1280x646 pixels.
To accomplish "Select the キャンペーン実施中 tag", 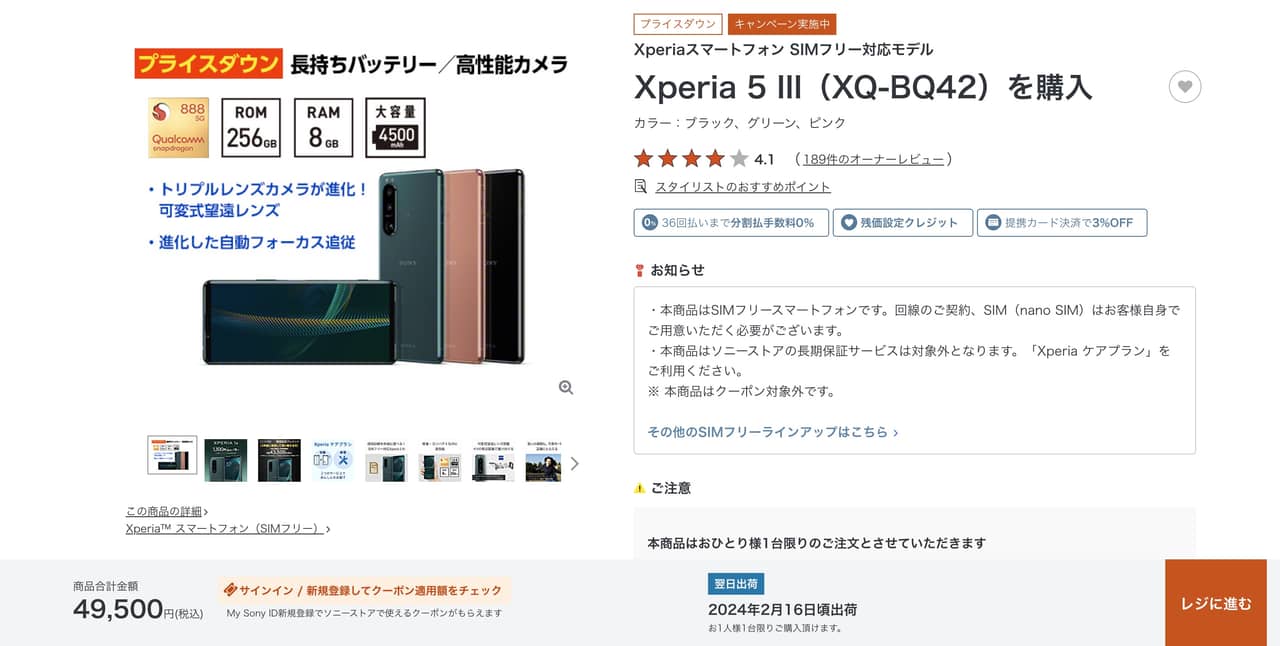I will [782, 24].
